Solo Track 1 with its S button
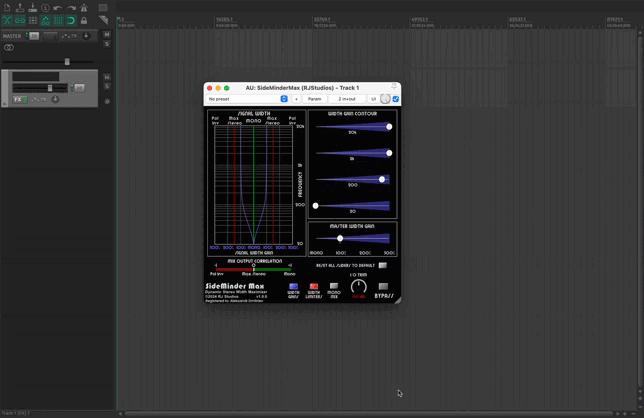 click(x=107, y=86)
